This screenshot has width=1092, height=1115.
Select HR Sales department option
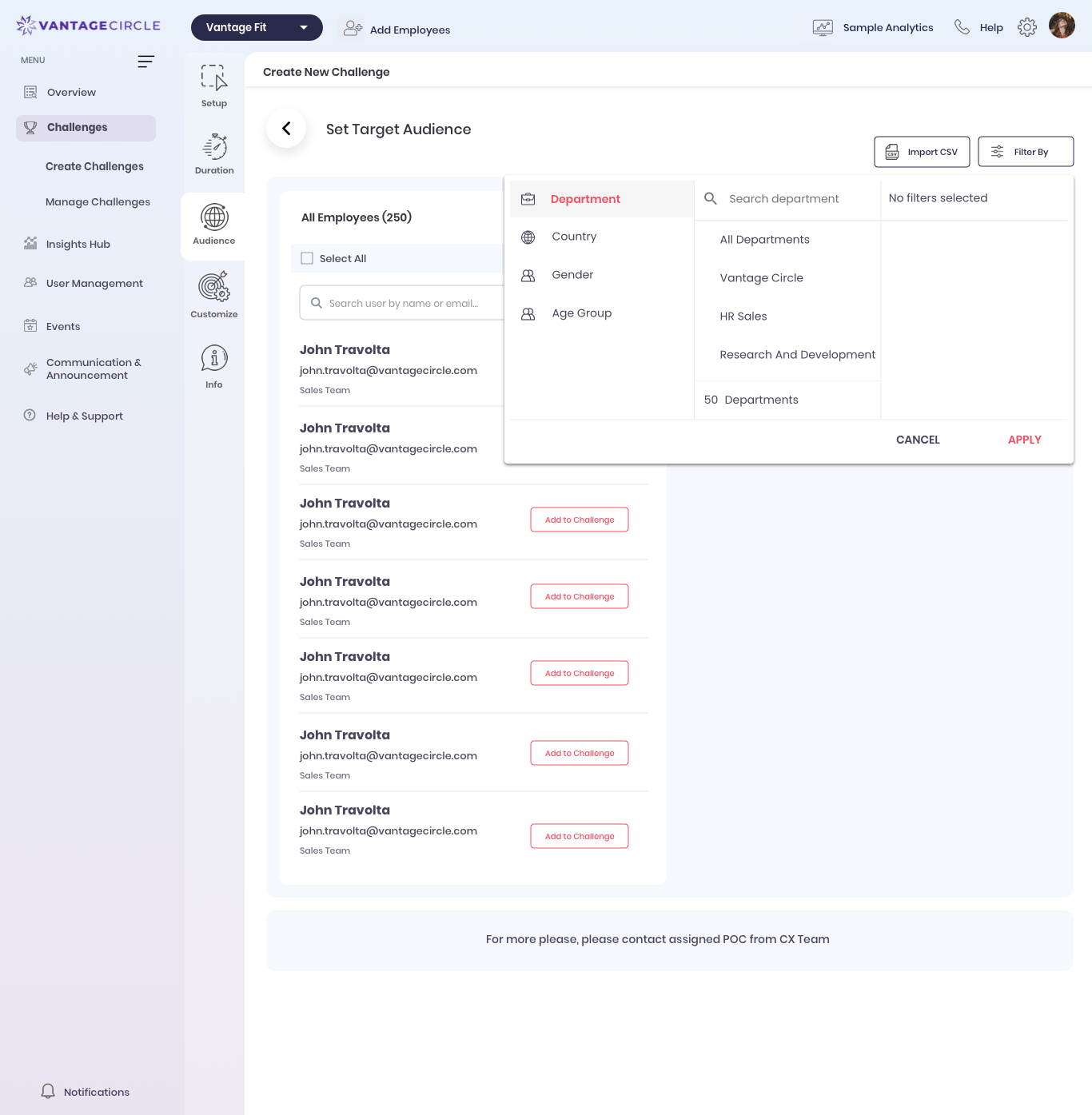(743, 317)
